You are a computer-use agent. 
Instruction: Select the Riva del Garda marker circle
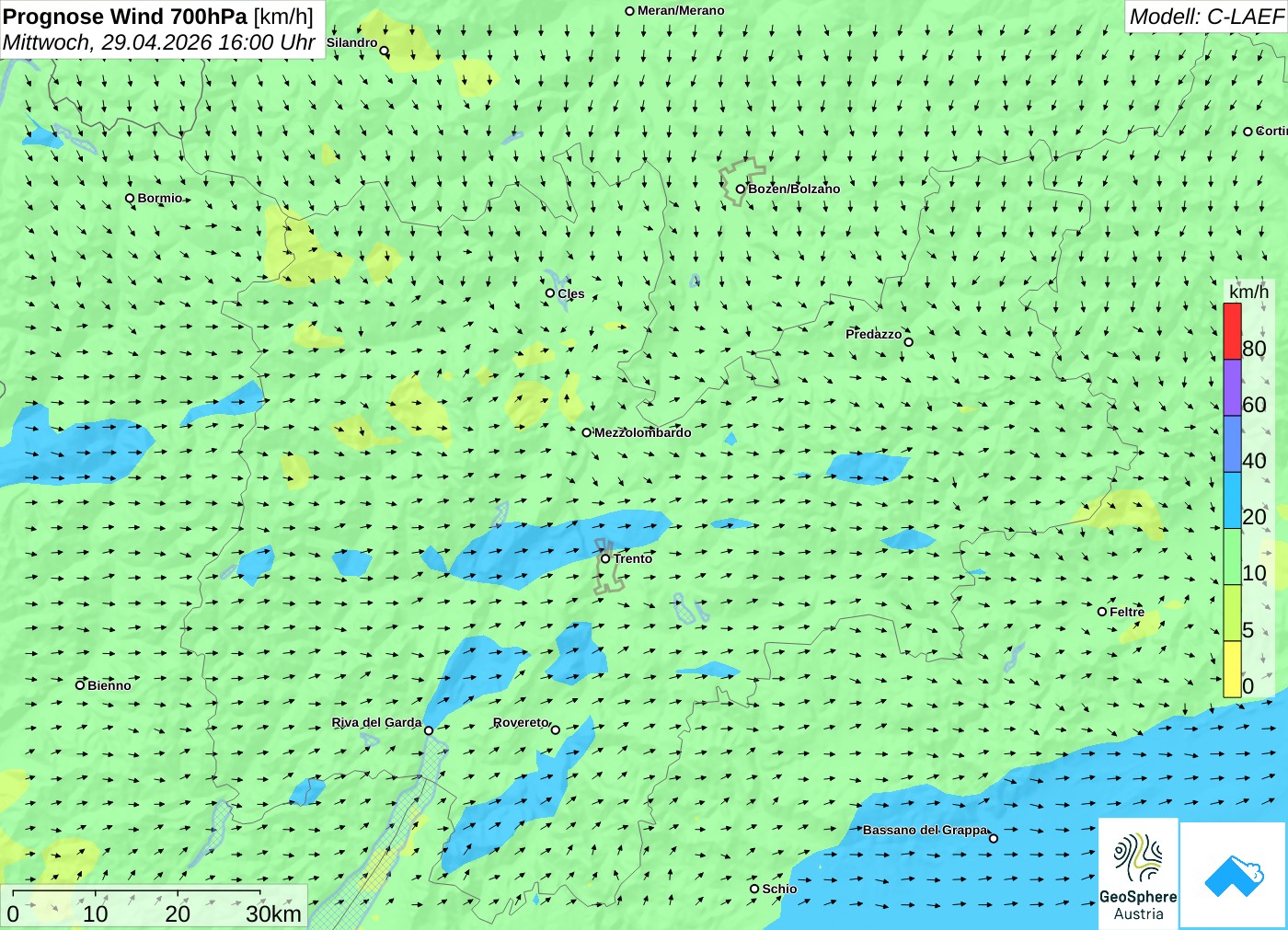tap(429, 730)
